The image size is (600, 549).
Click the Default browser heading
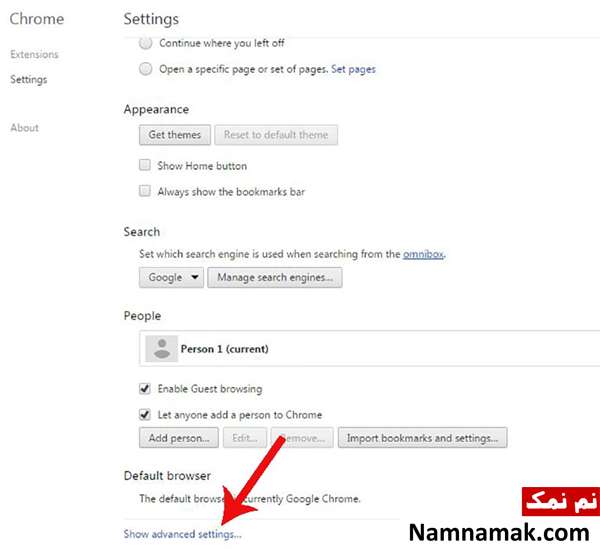[x=167, y=476]
